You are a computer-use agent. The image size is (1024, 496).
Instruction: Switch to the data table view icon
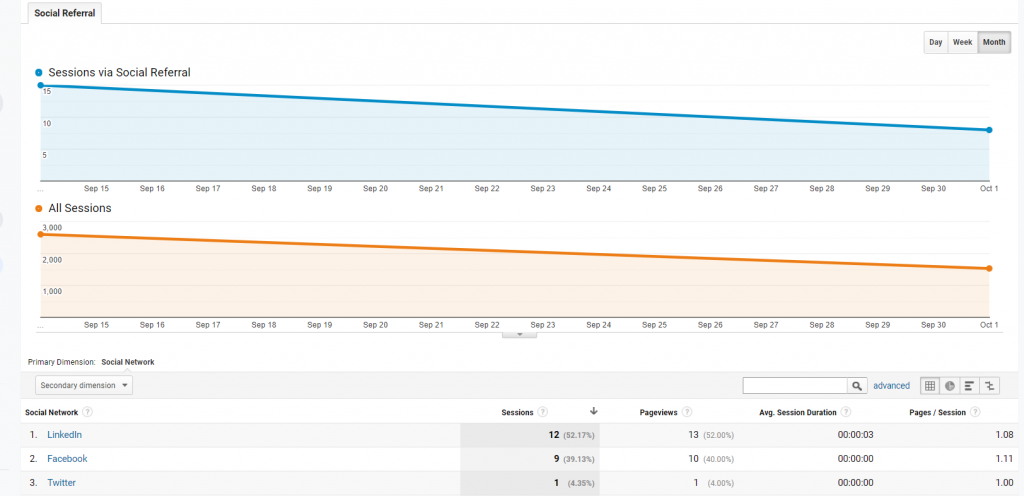pos(929,386)
